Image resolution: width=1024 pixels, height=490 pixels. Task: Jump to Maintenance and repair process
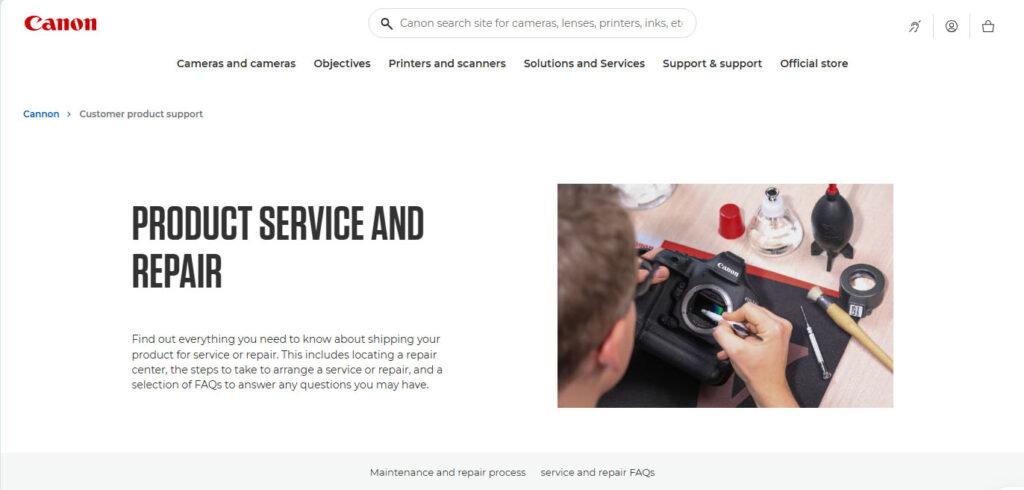coord(447,472)
